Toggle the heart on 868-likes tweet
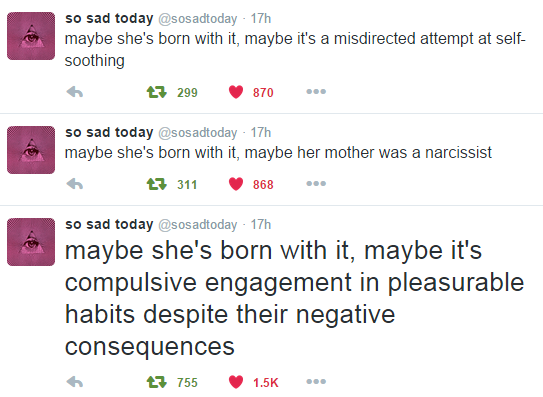This screenshot has height=397, width=543. [x=236, y=184]
